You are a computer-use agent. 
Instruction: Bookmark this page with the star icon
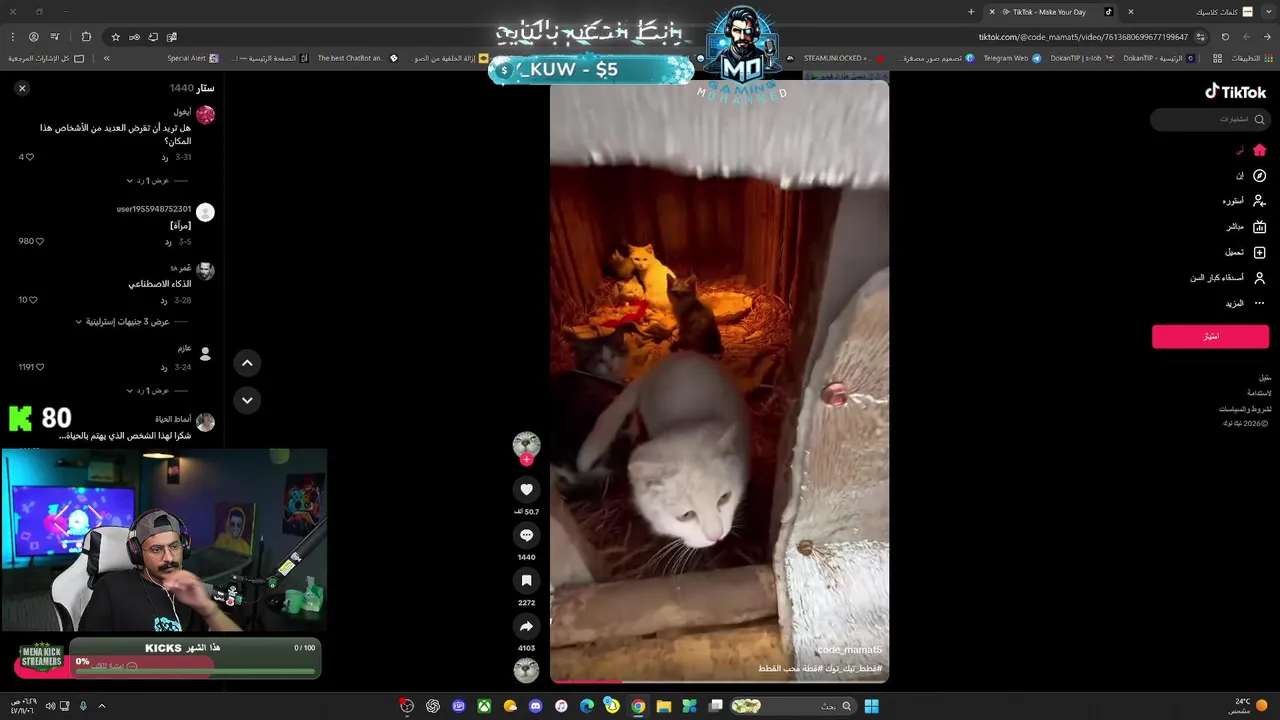pos(115,37)
